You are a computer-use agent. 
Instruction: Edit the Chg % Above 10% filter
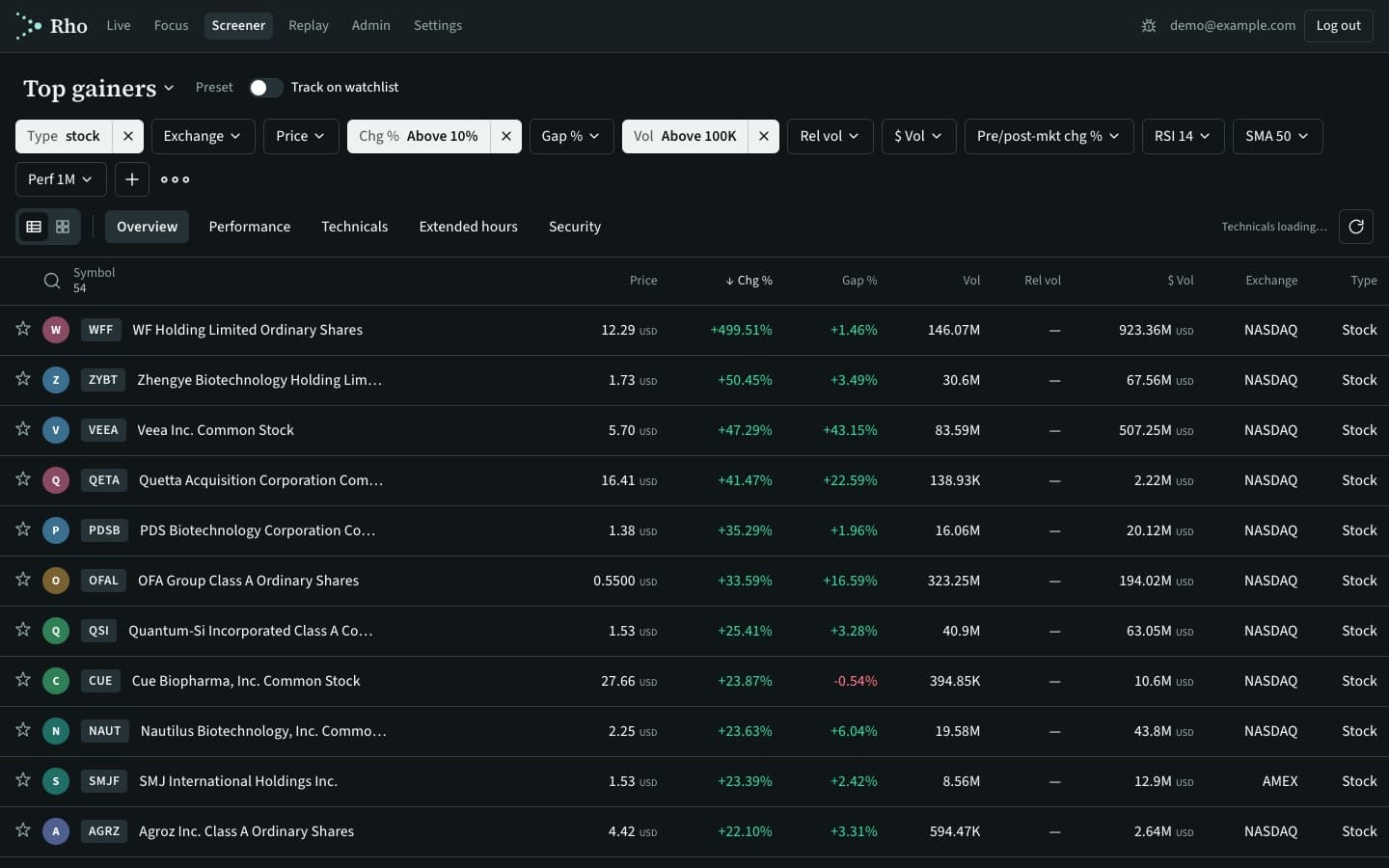point(419,136)
